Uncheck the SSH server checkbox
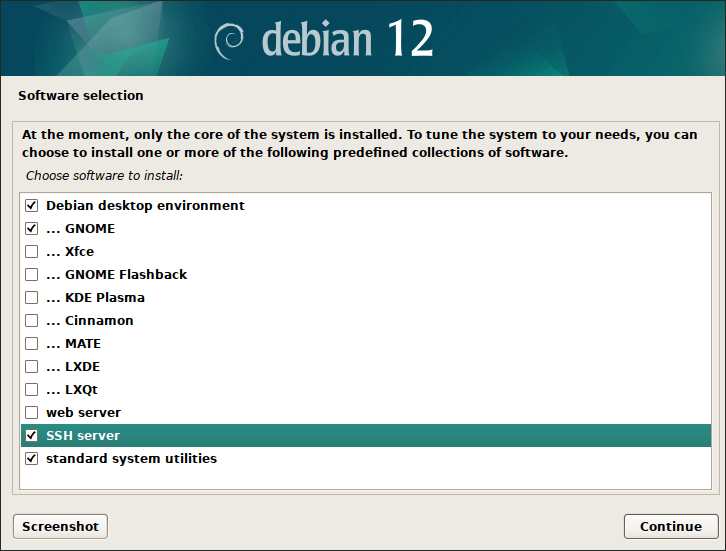The width and height of the screenshot is (726, 551). pyautogui.click(x=31, y=435)
